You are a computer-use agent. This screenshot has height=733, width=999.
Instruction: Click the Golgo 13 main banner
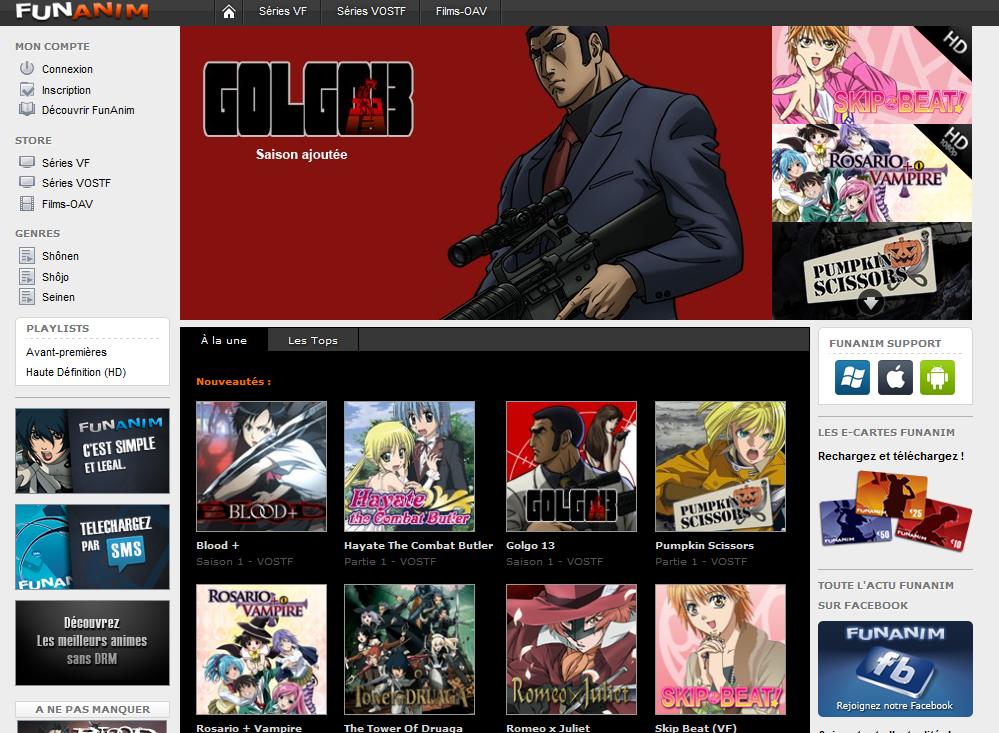click(475, 173)
